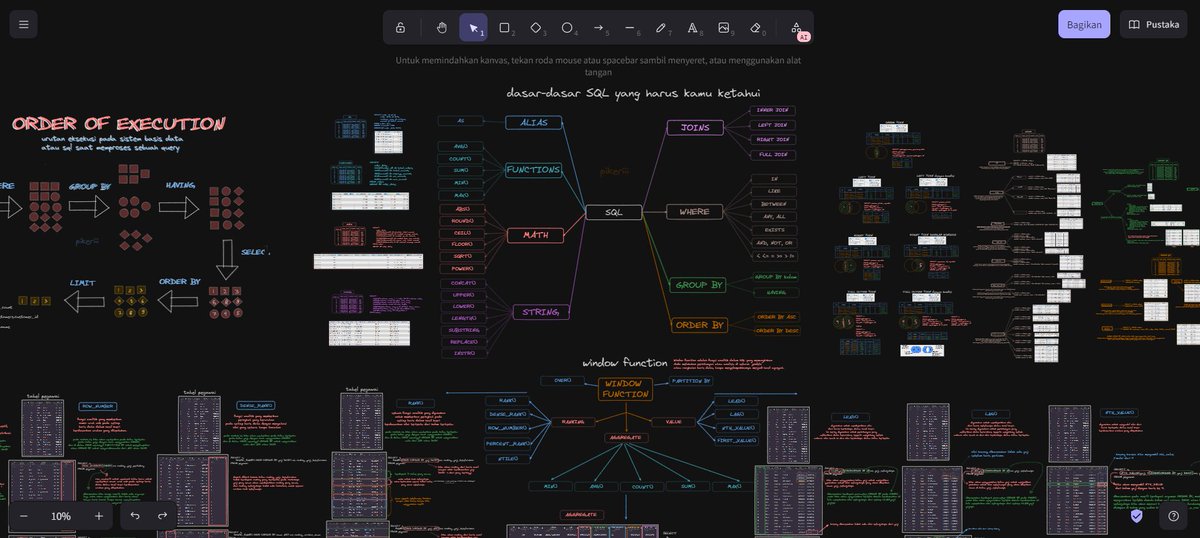Open the hamburger main menu

[x=23, y=24]
